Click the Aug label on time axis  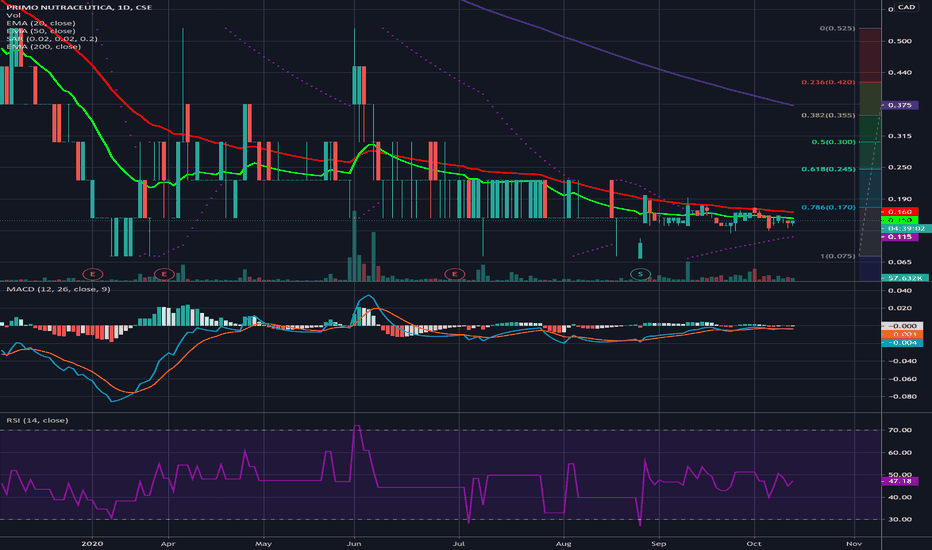click(563, 543)
